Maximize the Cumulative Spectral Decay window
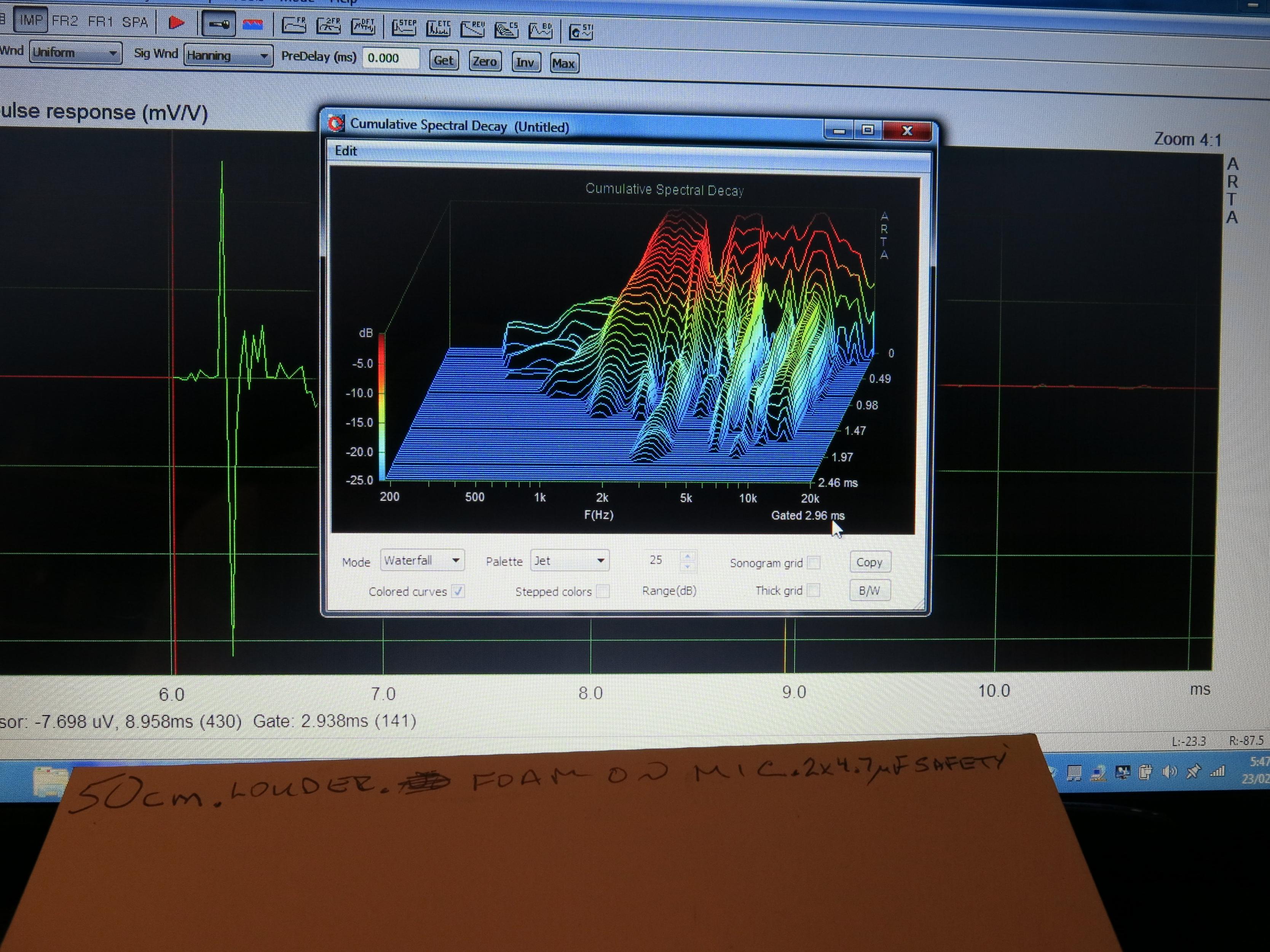Viewport: 1270px width, 952px height. coord(868,130)
